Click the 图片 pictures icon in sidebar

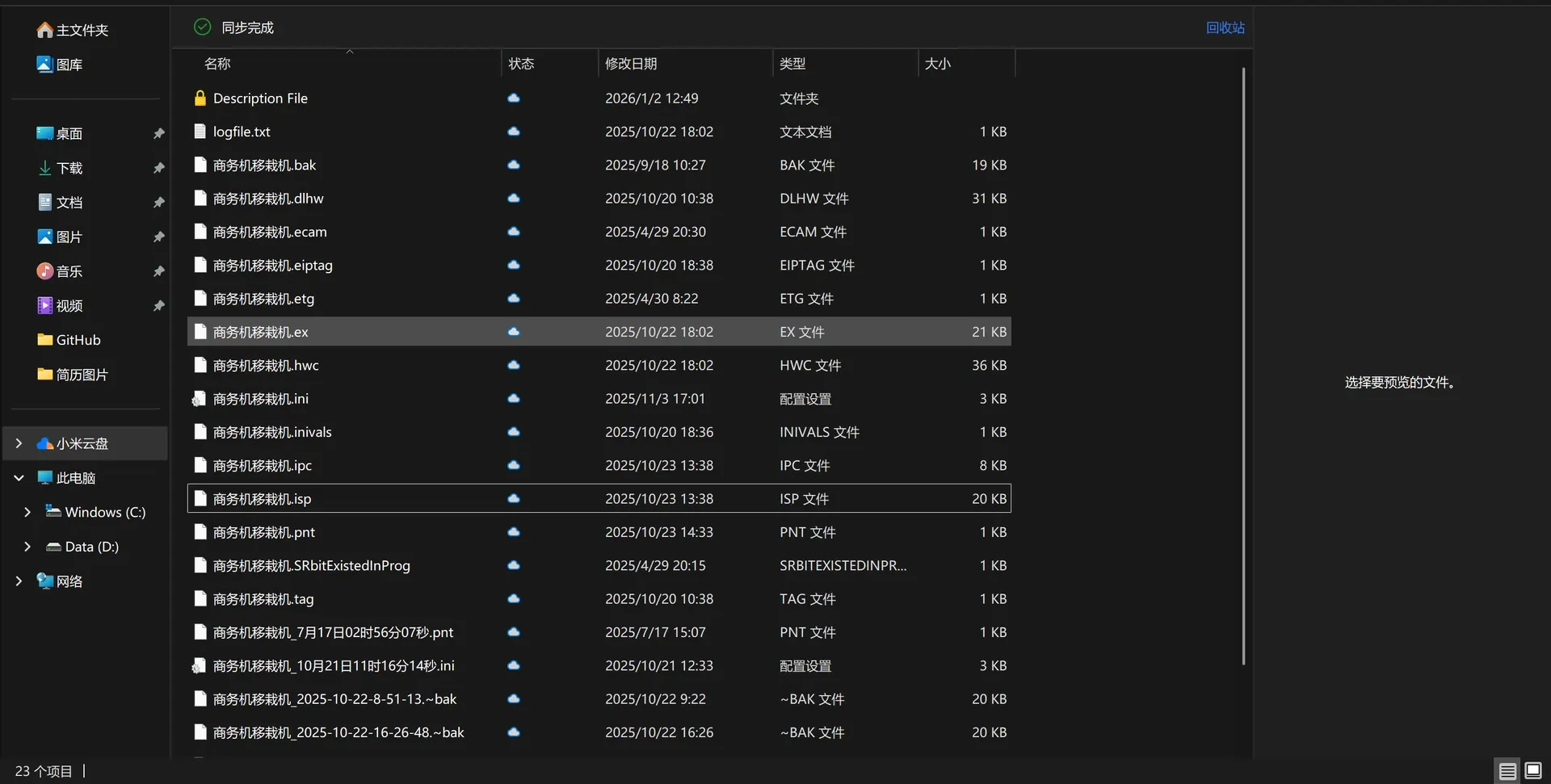[x=45, y=237]
